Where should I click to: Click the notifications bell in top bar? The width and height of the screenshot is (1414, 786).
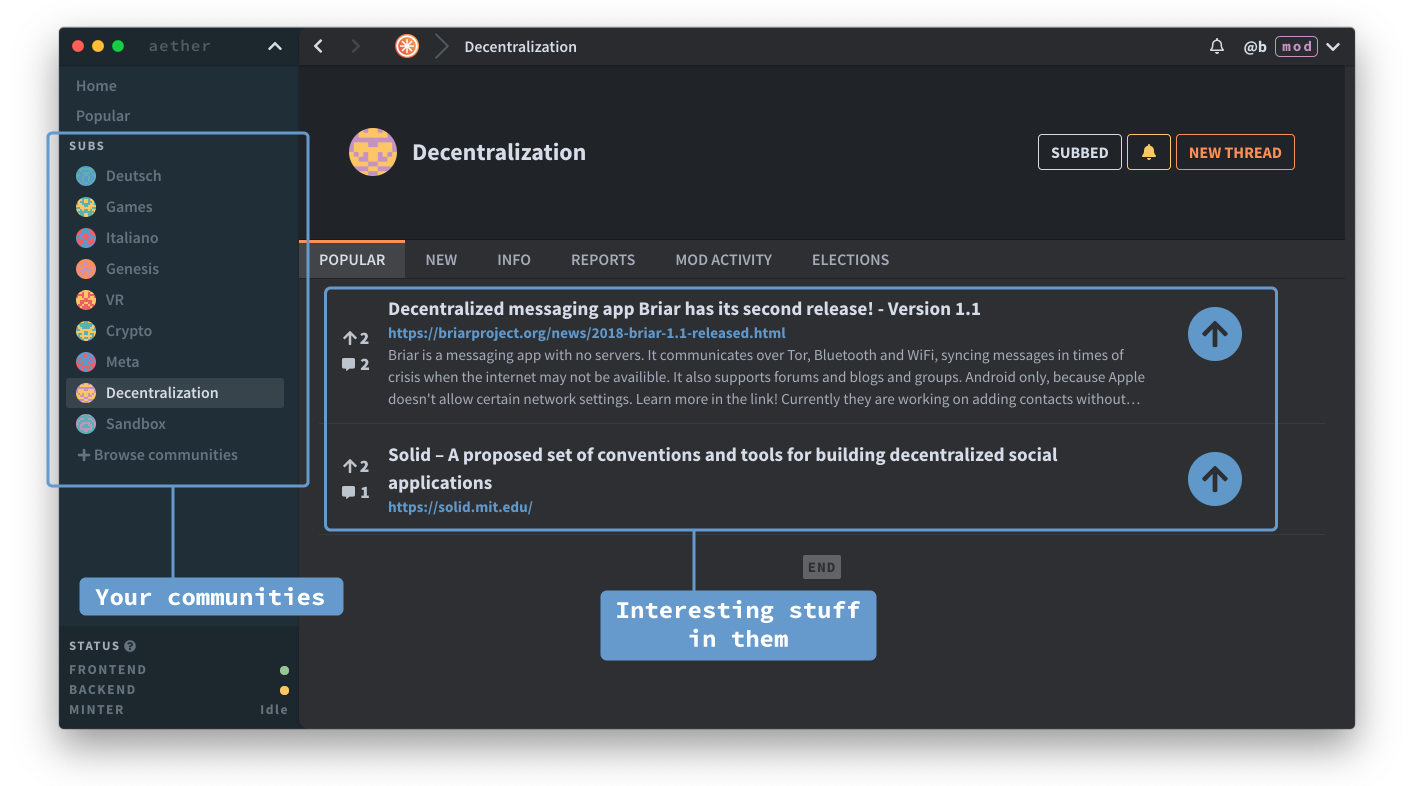tap(1217, 46)
